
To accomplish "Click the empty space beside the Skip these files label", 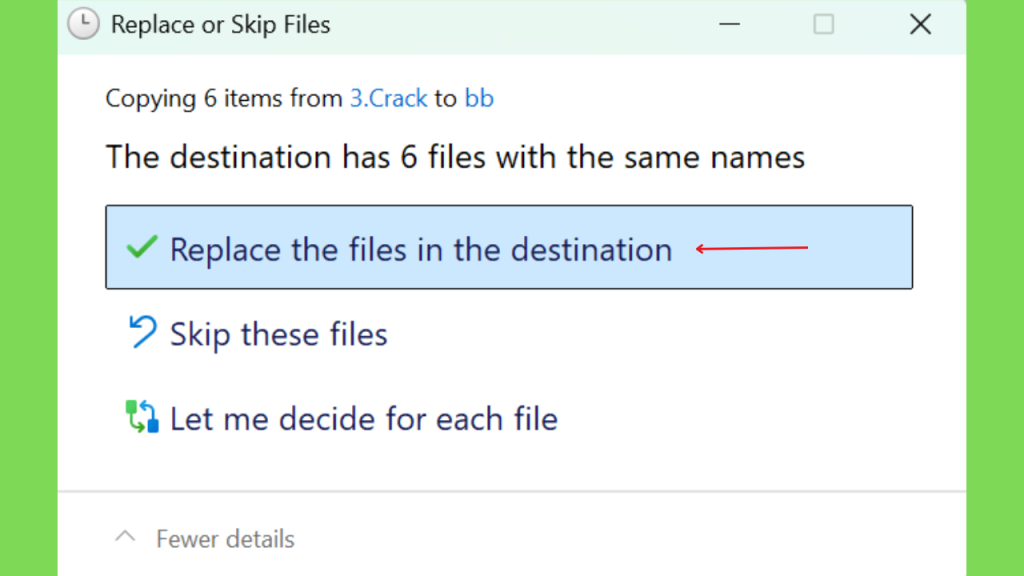I will coord(650,334).
